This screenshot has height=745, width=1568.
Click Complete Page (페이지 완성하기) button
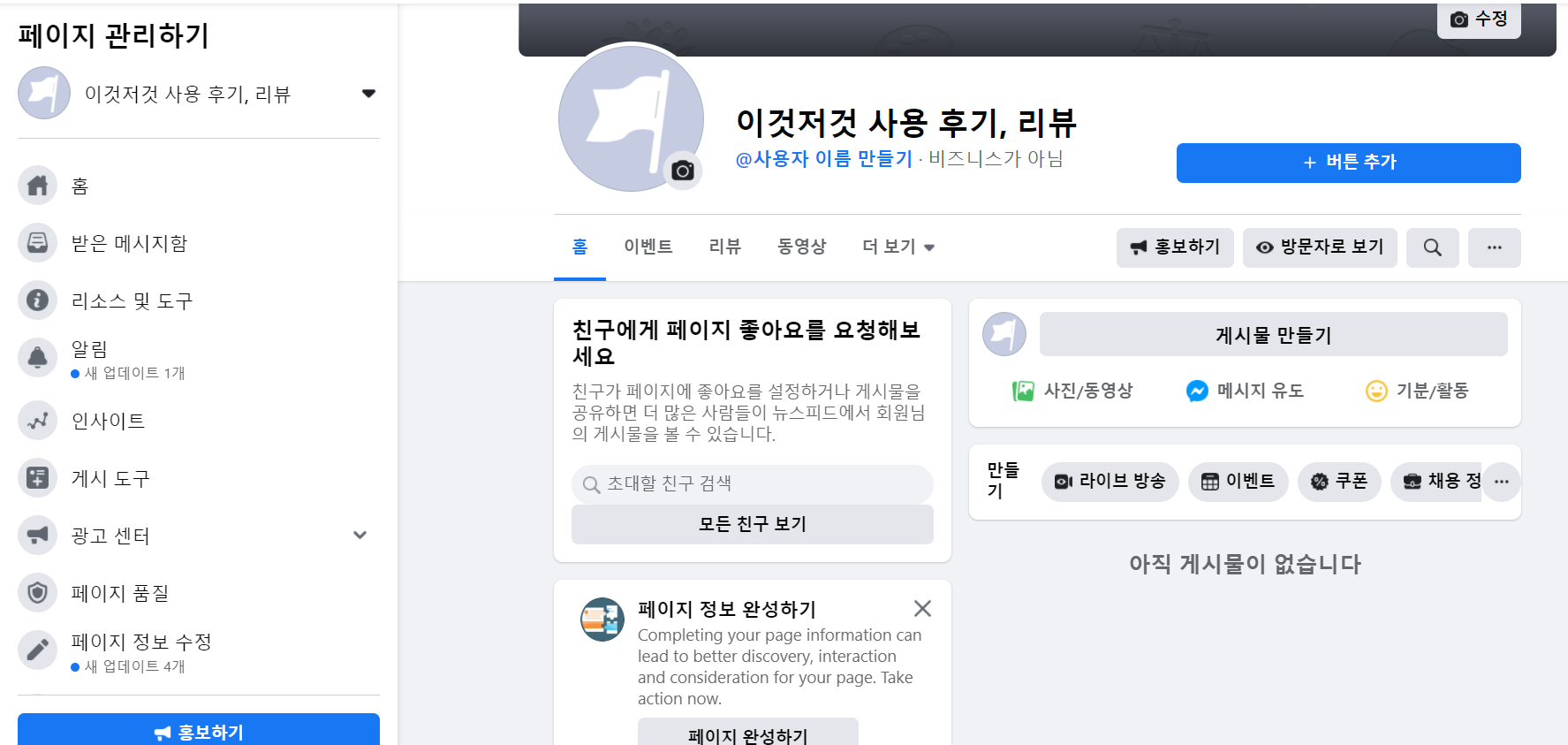pos(748,733)
